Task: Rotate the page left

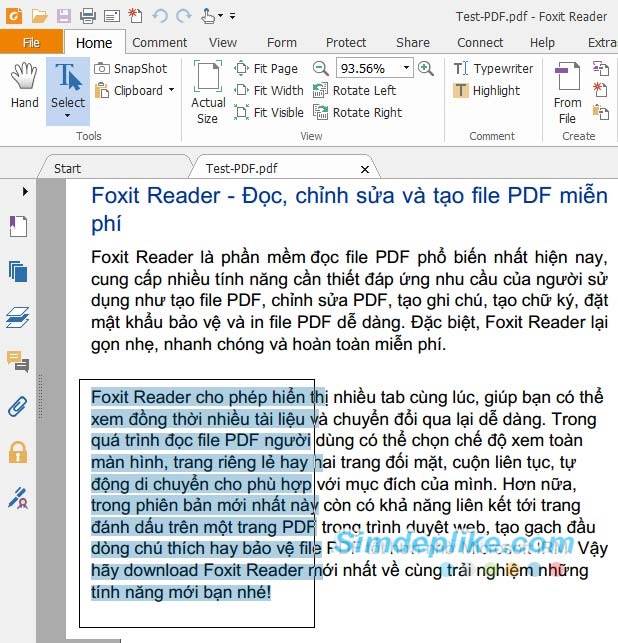Action: click(x=354, y=90)
